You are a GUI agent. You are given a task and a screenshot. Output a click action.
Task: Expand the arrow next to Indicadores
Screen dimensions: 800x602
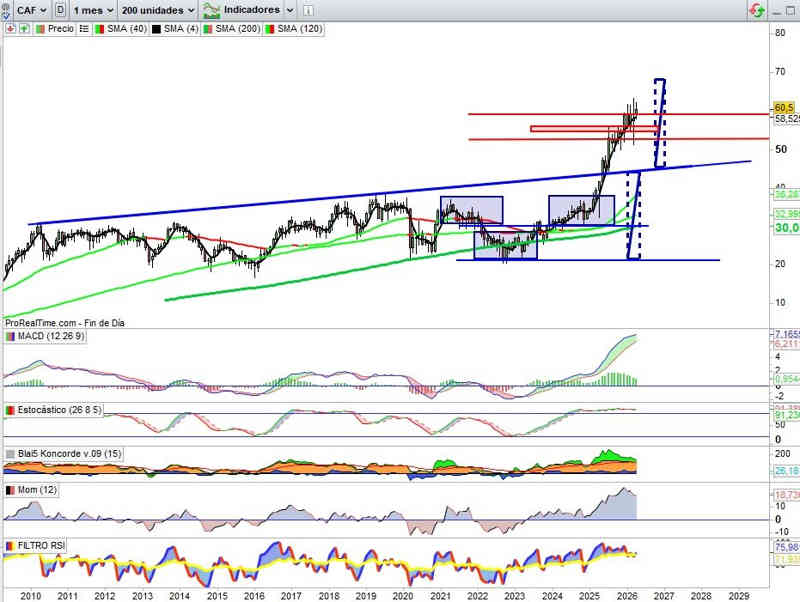tap(289, 9)
